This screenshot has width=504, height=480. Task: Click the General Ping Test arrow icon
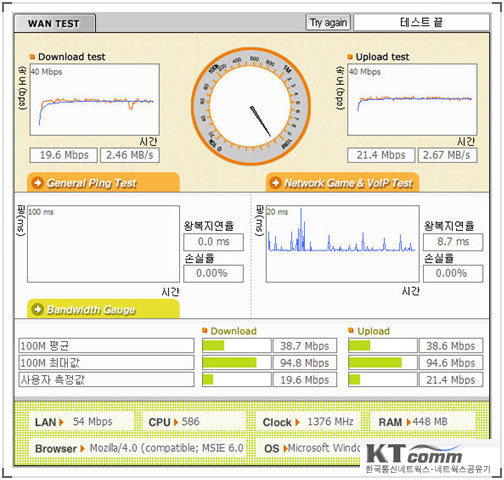click(37, 183)
